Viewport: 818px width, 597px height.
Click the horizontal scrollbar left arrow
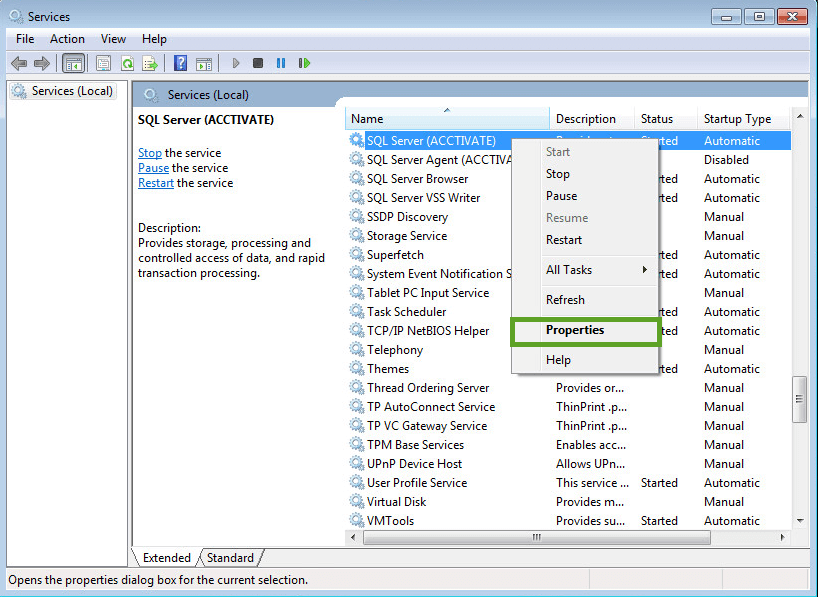[x=353, y=537]
